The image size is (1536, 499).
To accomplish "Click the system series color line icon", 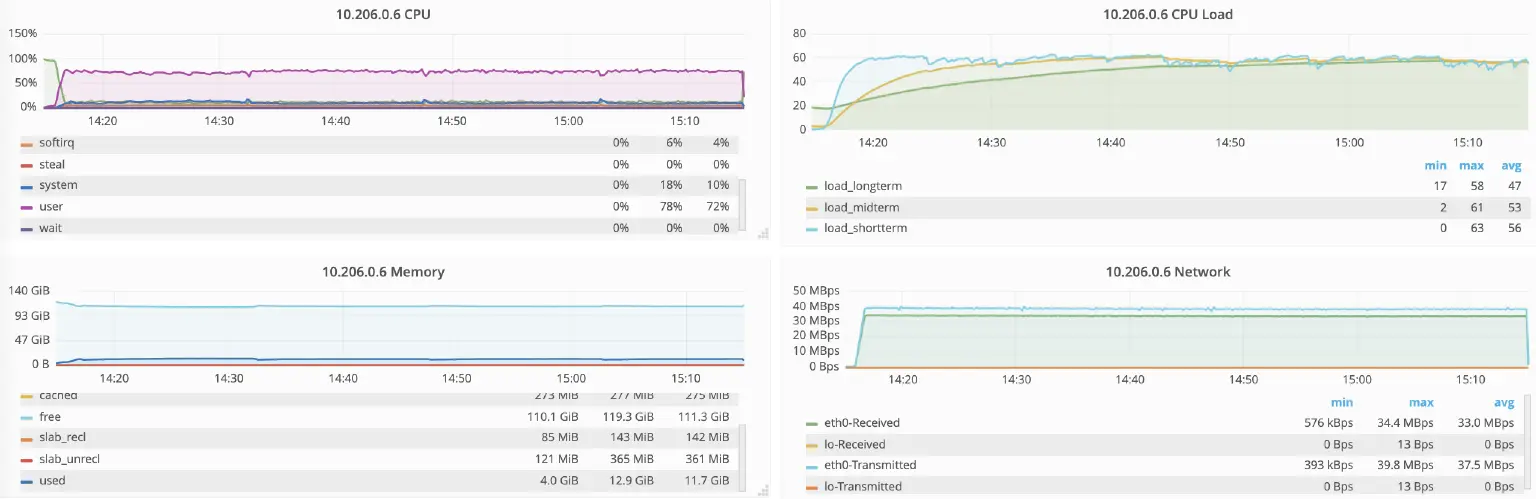I will coord(26,186).
